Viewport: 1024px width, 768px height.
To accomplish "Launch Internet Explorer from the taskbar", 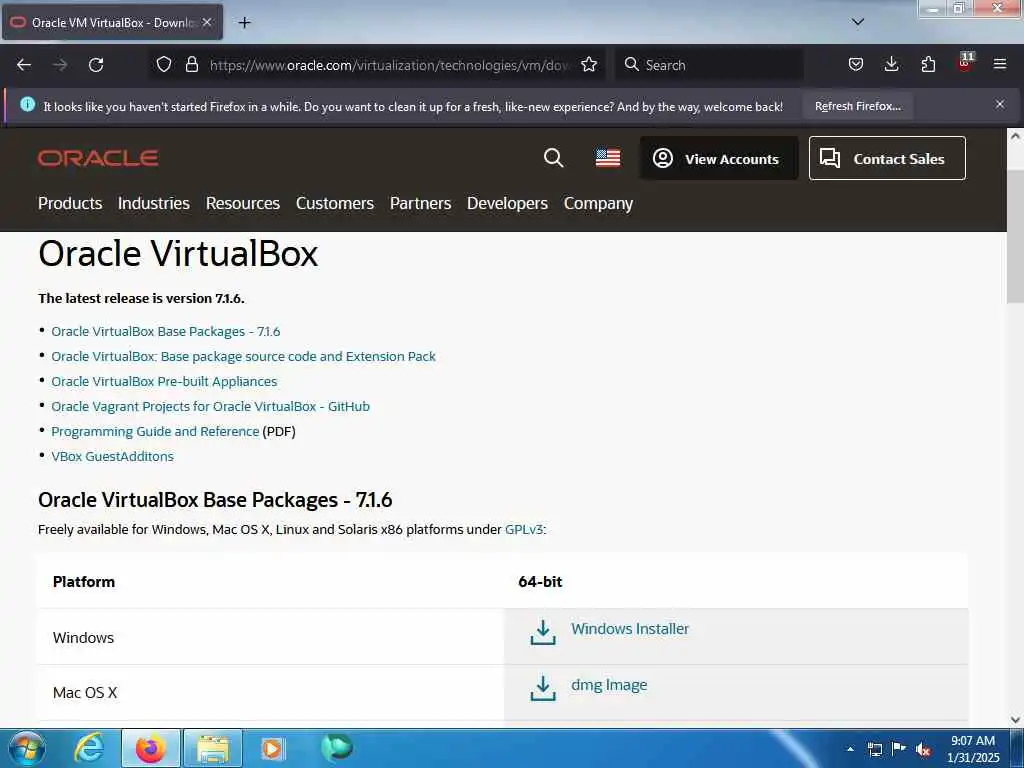I will pos(89,748).
